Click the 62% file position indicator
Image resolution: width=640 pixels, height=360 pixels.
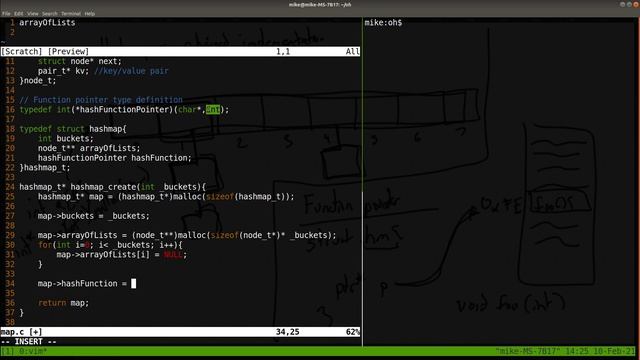(353, 332)
